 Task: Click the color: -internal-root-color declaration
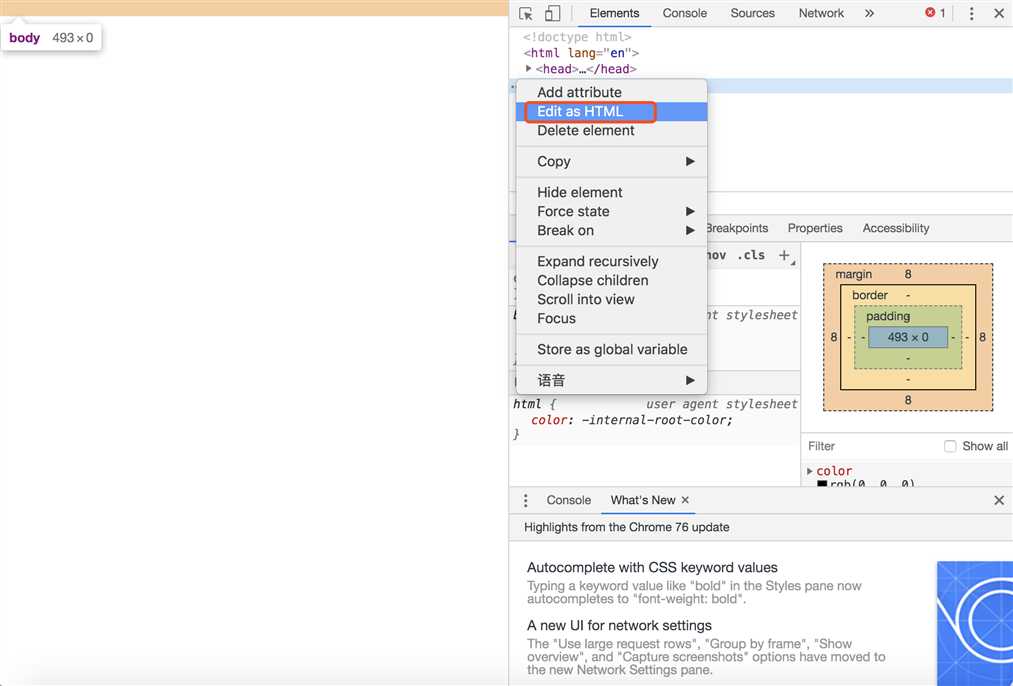pyautogui.click(x=632, y=420)
